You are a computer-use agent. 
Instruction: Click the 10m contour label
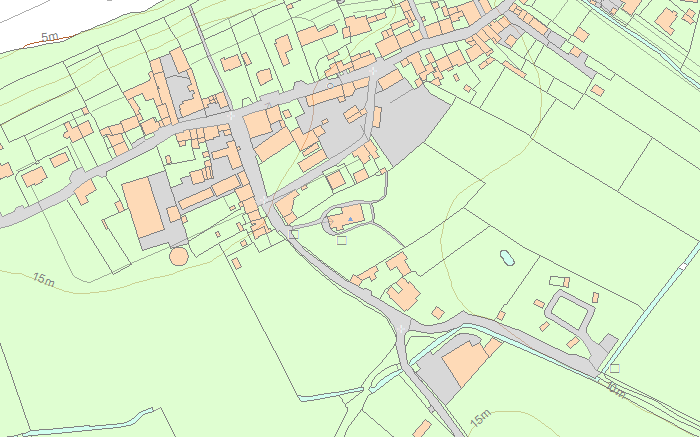coord(617,389)
